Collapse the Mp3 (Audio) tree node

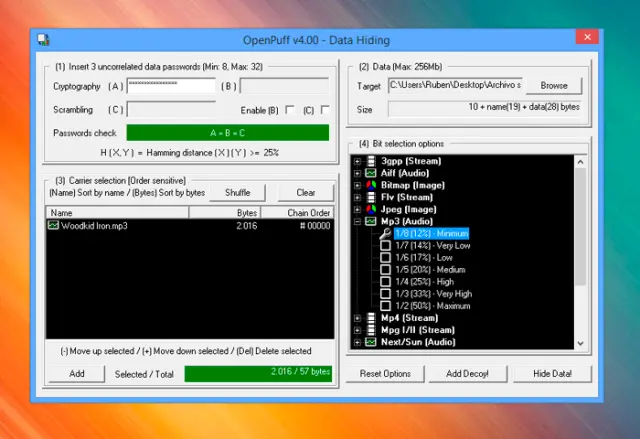tap(357, 221)
